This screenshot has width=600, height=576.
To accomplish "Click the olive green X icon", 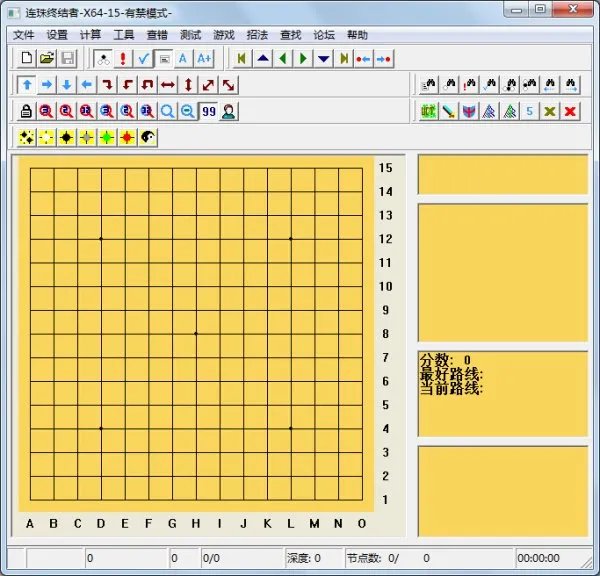I will coord(550,111).
